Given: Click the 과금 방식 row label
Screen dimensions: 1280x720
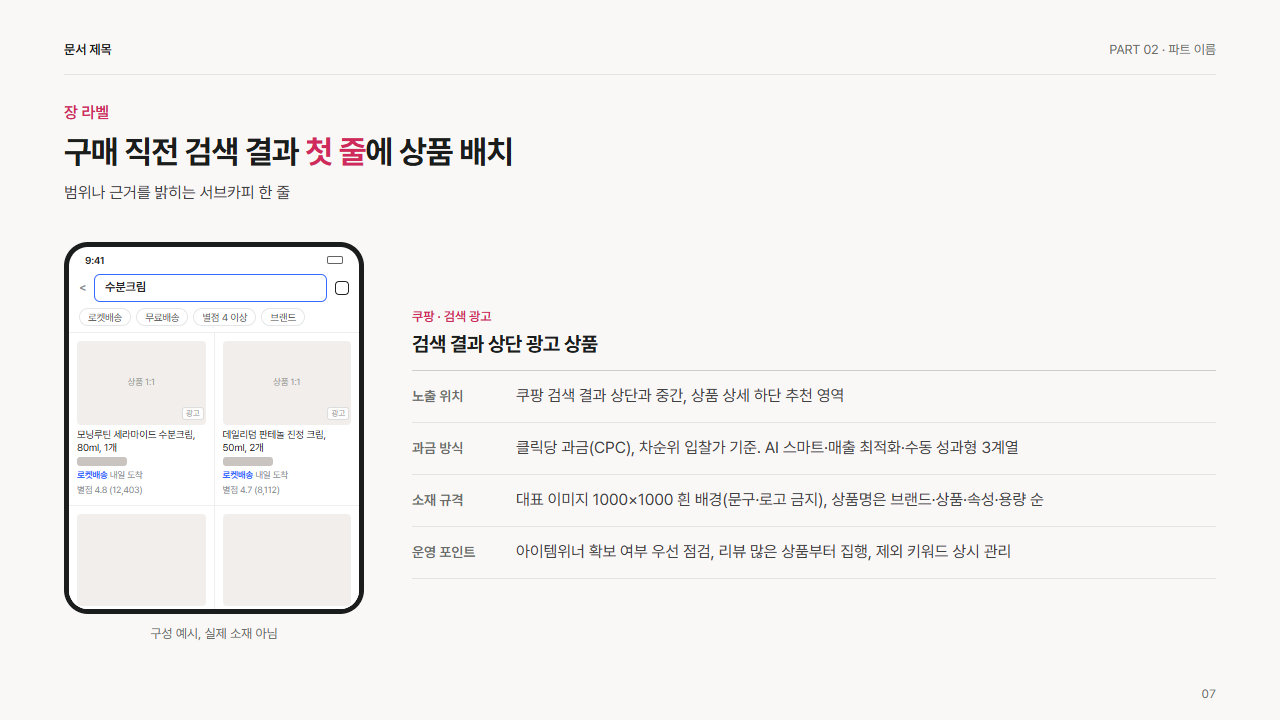Looking at the screenshot, I should pyautogui.click(x=438, y=448).
